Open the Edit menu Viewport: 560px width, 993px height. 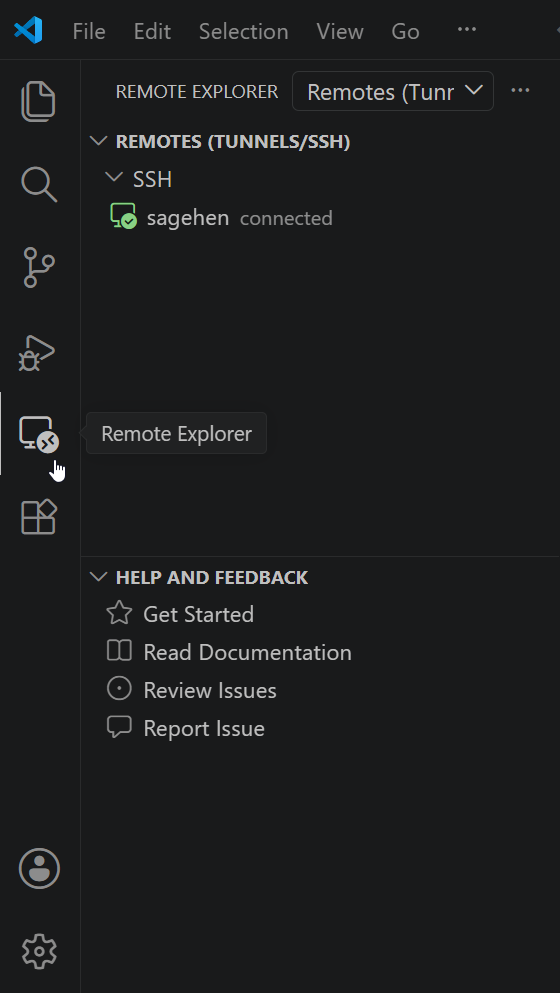[x=152, y=31]
